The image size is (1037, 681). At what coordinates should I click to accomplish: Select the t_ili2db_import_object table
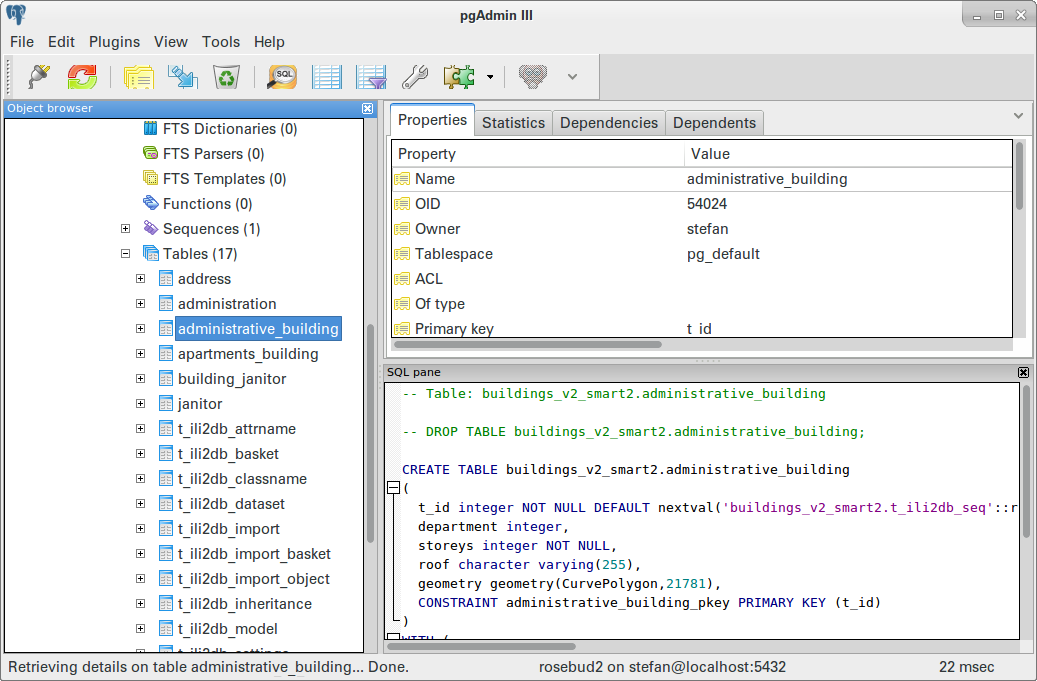pos(253,579)
